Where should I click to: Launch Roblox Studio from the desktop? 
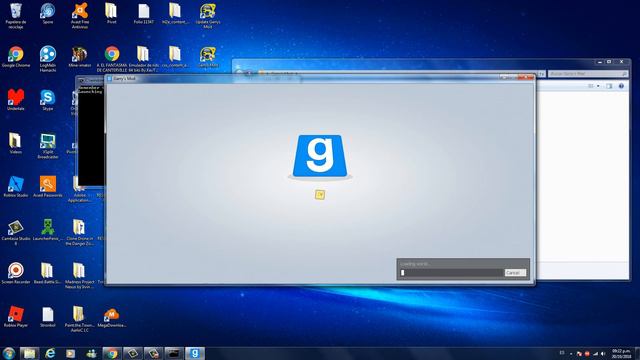click(16, 187)
